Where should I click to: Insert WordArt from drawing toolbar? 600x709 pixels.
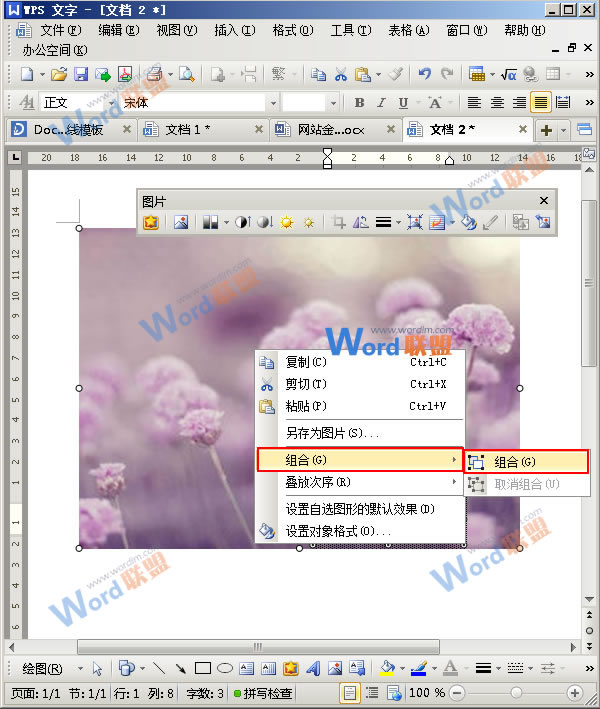pos(313,668)
